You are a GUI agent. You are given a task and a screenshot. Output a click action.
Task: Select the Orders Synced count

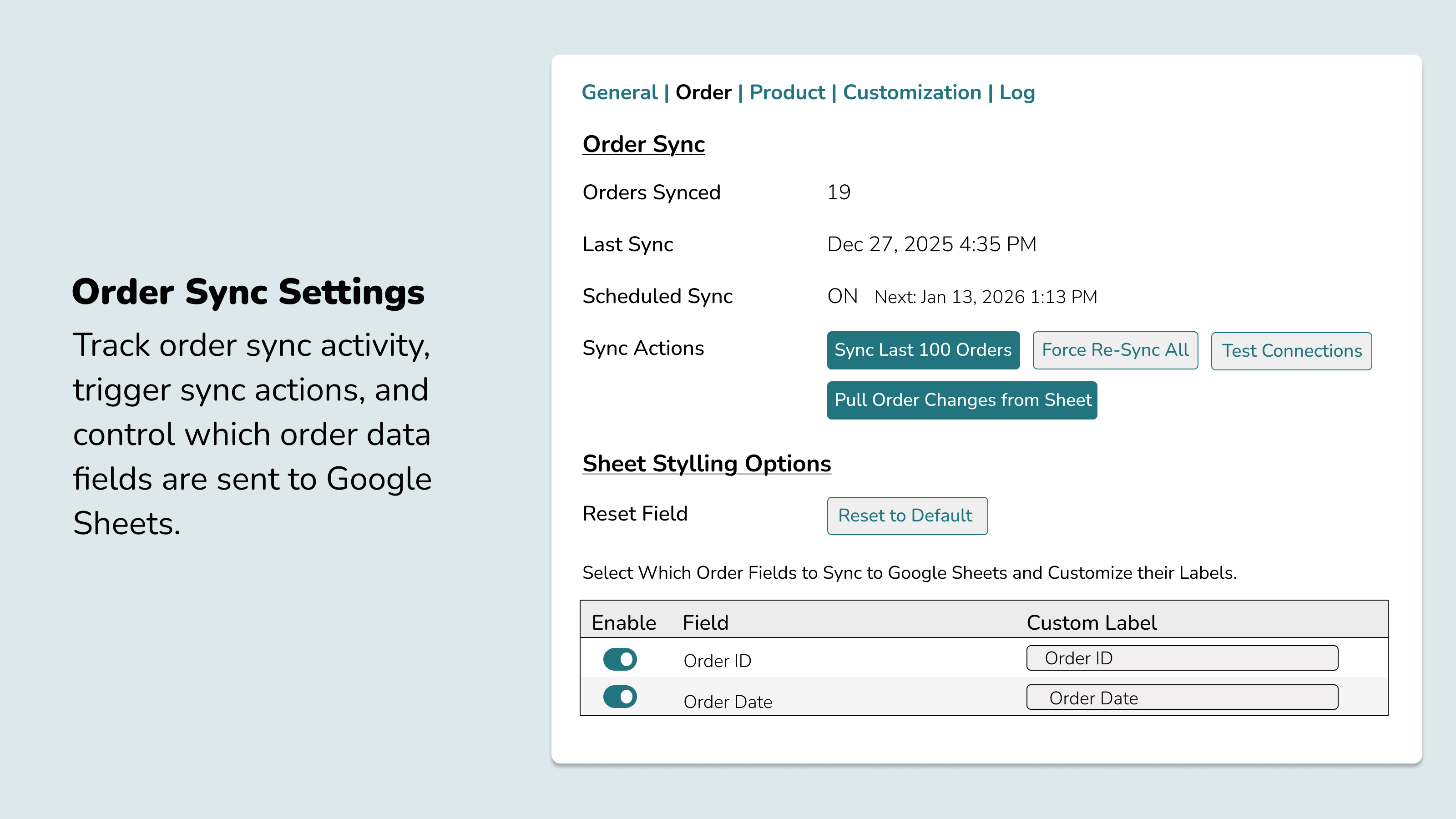pos(838,192)
